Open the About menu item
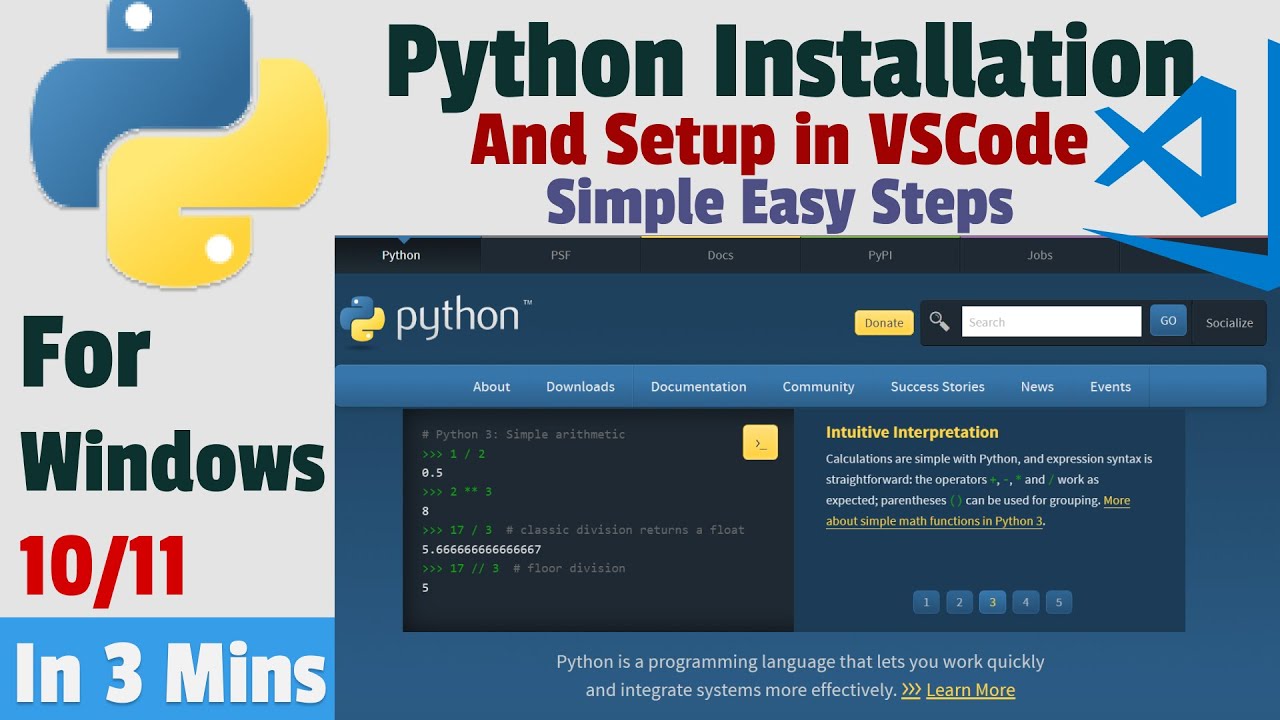Screen dimensions: 1280x720 [x=491, y=387]
